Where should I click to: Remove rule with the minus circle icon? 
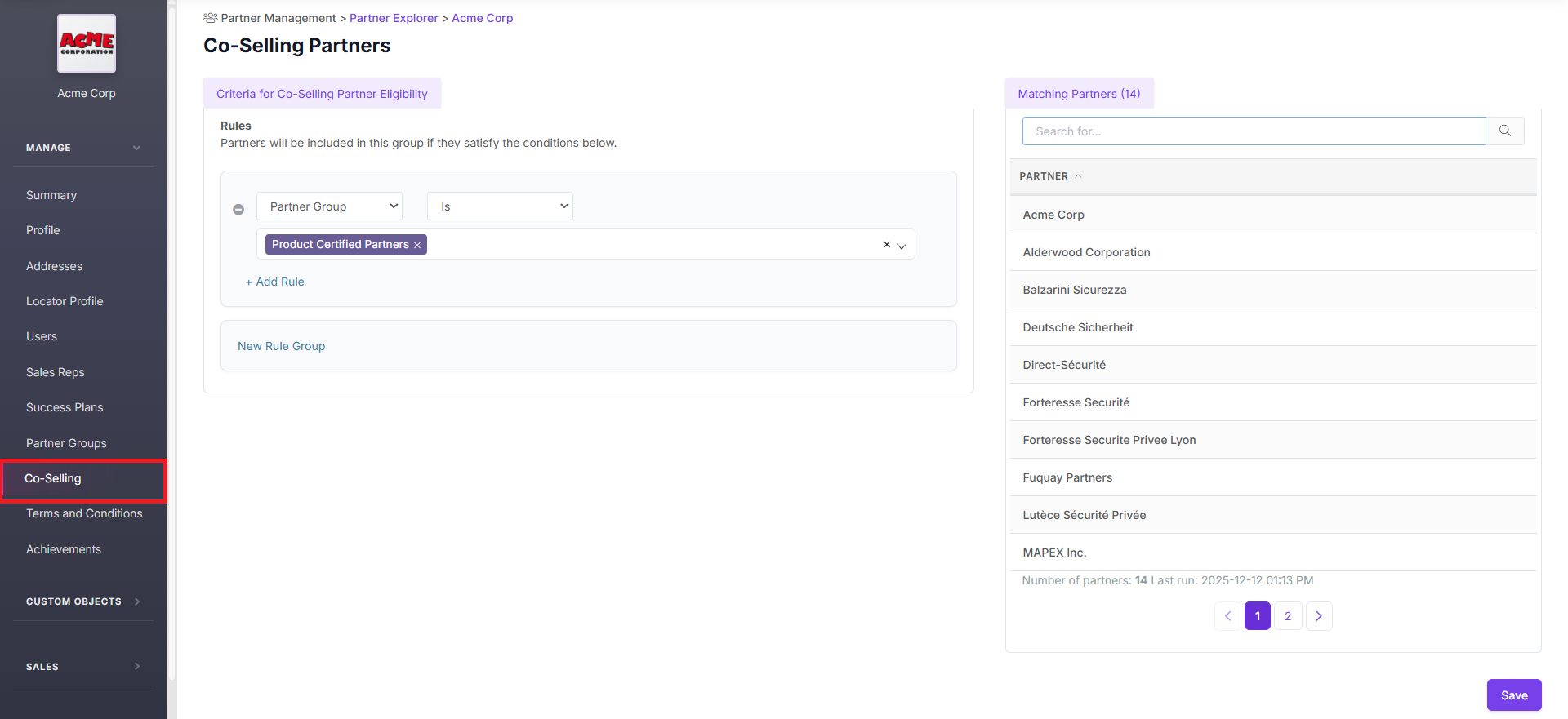click(x=238, y=209)
